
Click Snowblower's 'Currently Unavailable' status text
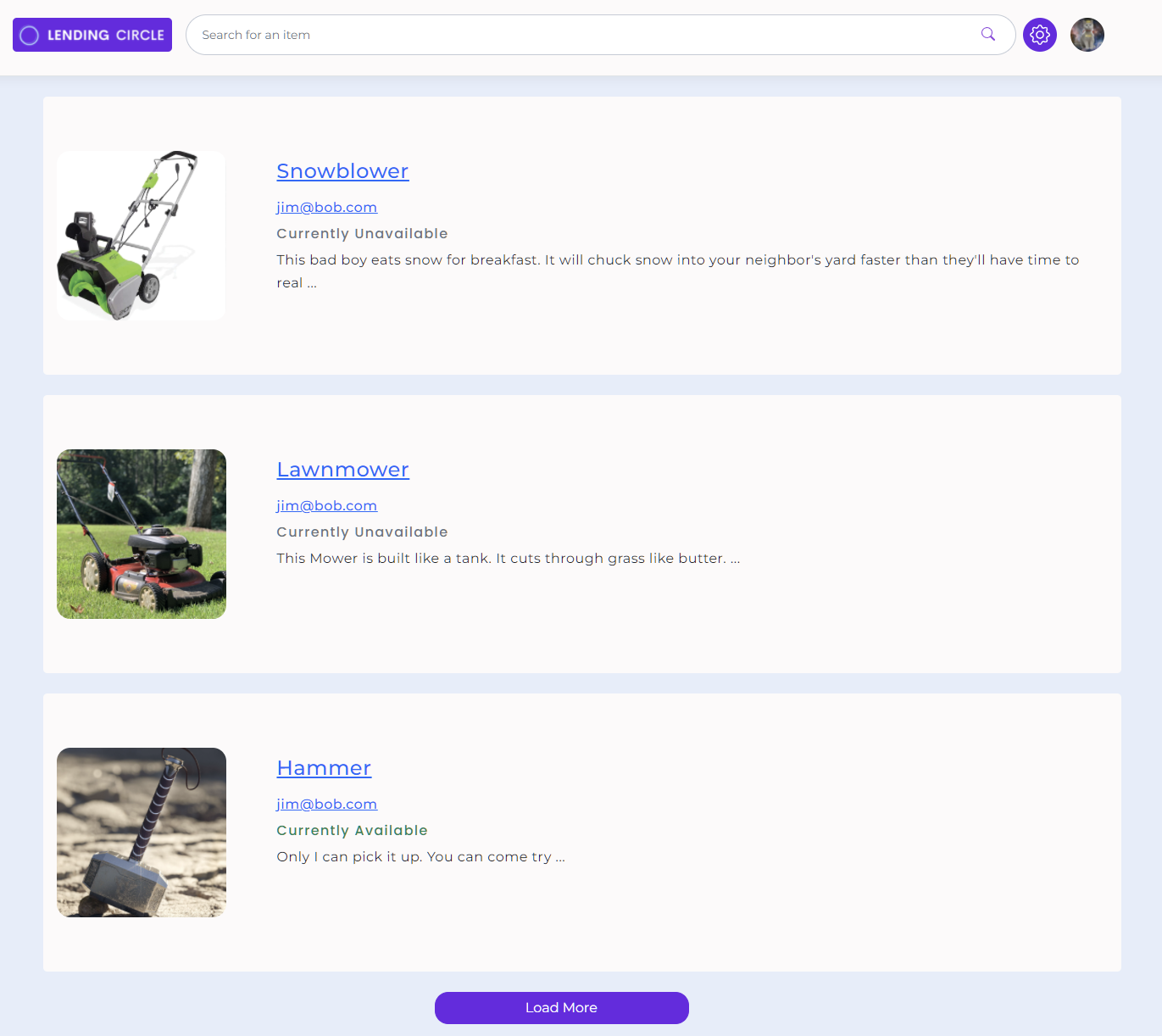[x=362, y=234]
